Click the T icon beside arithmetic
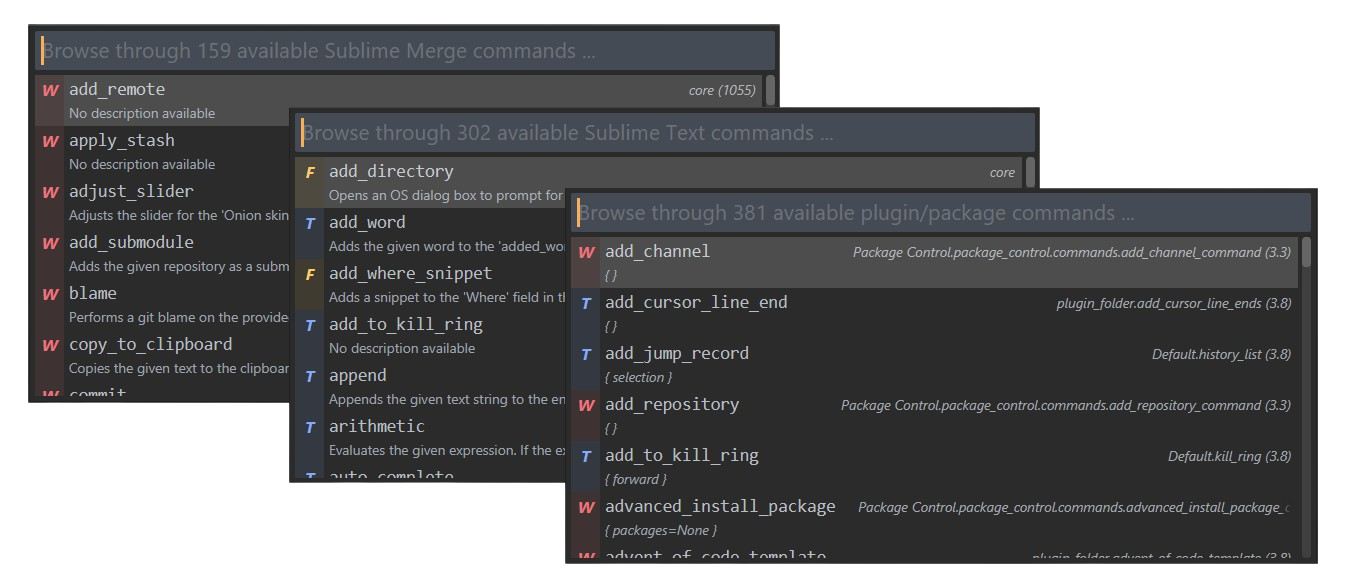This screenshot has width=1350, height=579. click(x=310, y=427)
